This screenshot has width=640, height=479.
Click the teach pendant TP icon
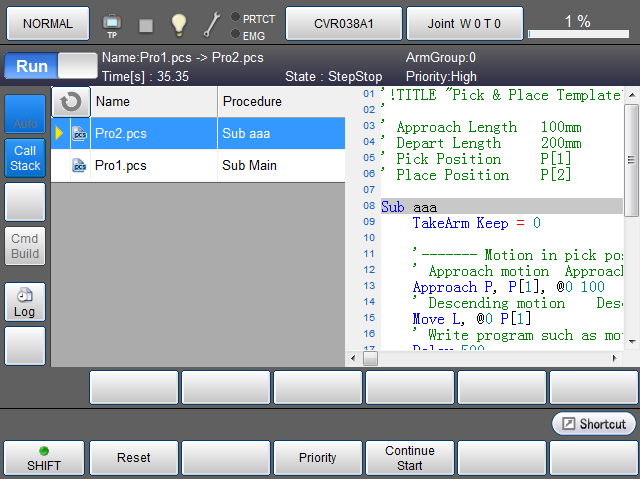[112, 23]
